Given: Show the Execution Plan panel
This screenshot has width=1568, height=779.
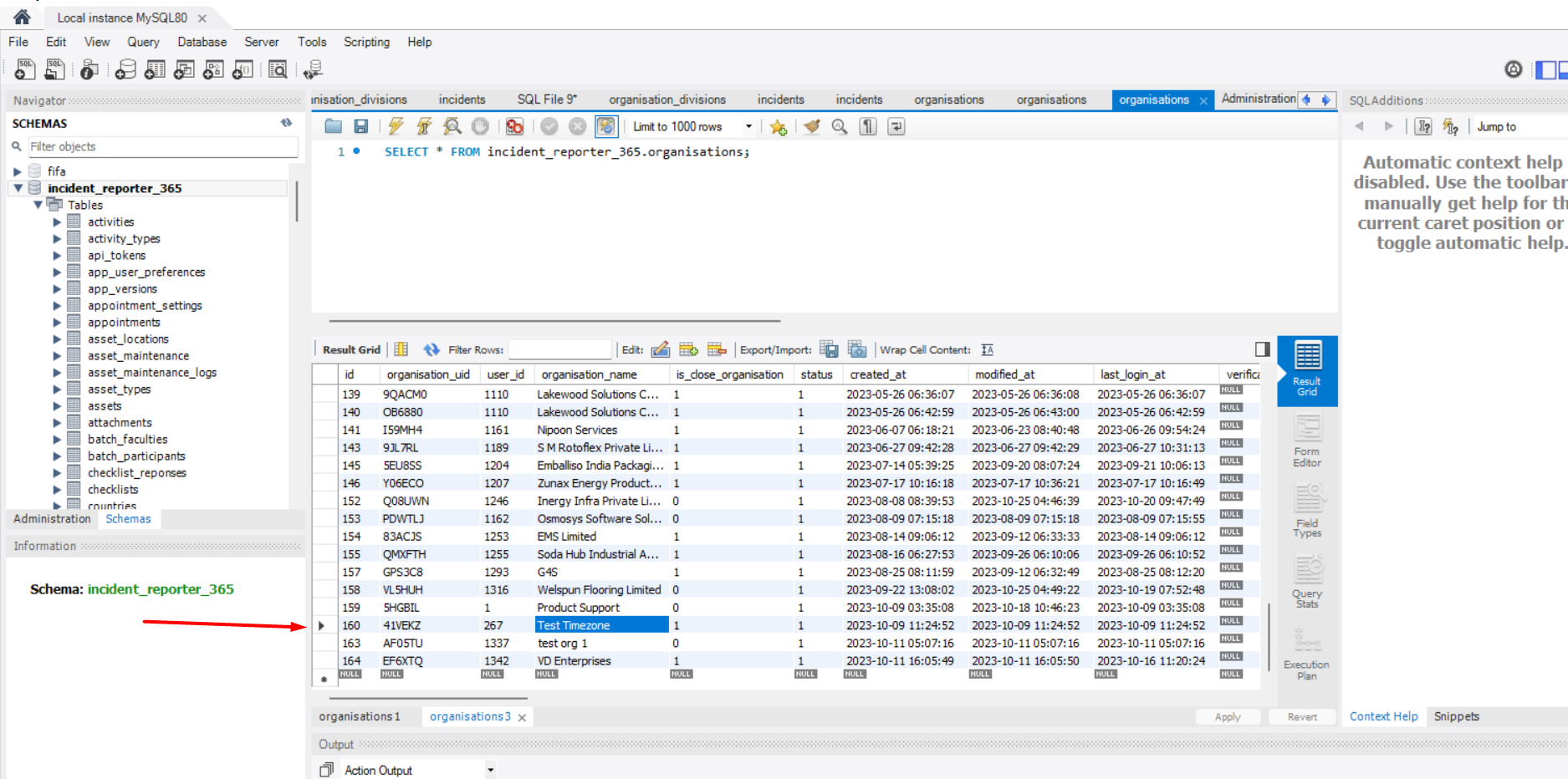Looking at the screenshot, I should tap(1307, 654).
